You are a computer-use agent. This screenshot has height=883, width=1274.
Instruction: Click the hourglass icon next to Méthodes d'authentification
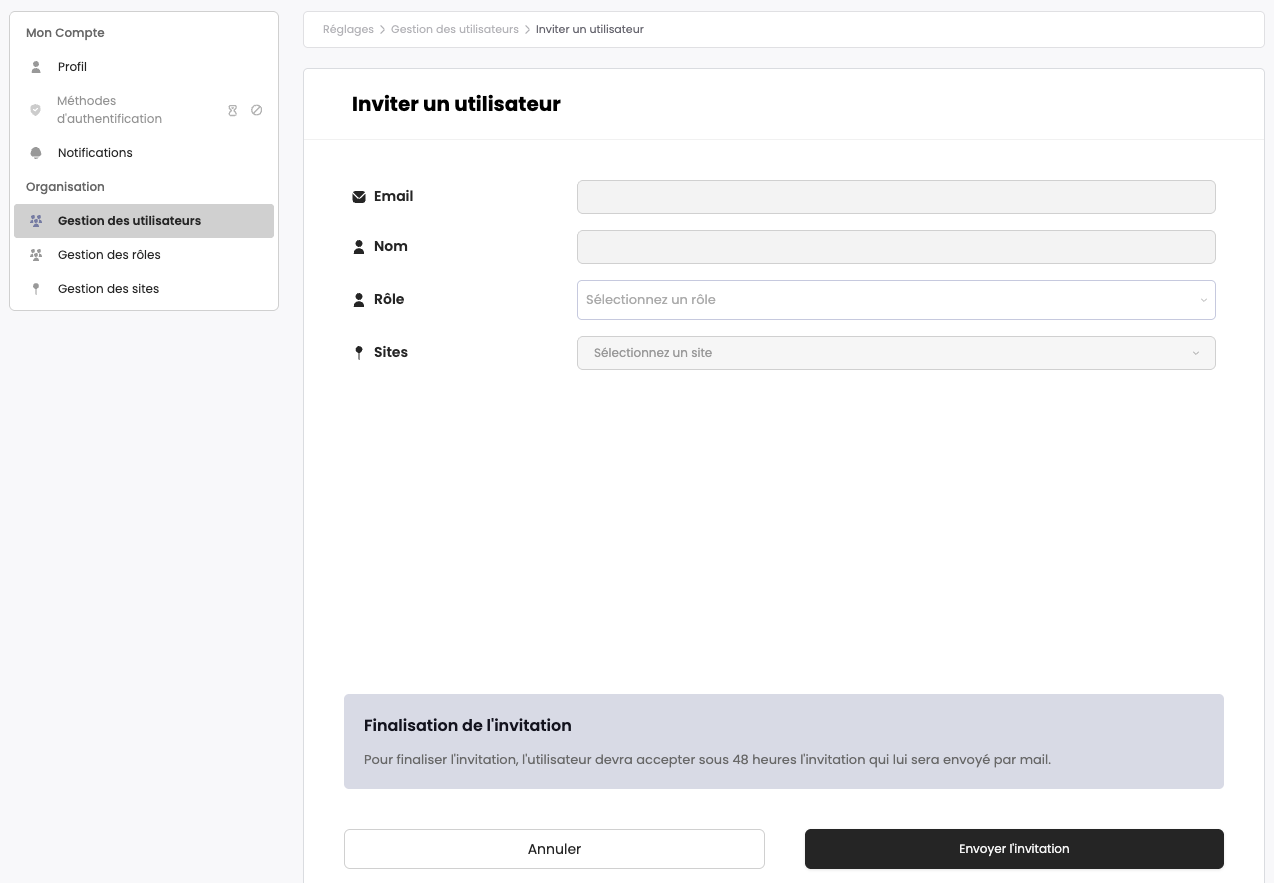(233, 110)
